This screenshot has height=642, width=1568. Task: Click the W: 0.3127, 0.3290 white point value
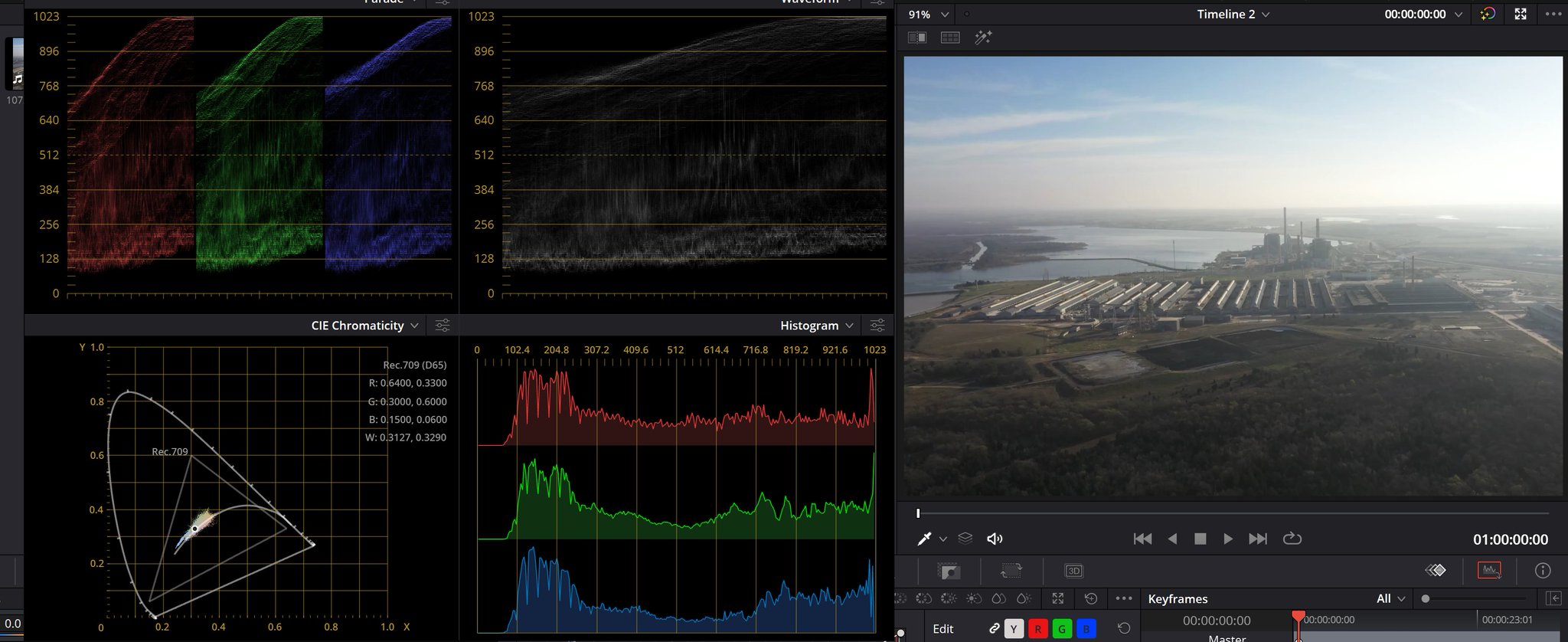[x=406, y=437]
